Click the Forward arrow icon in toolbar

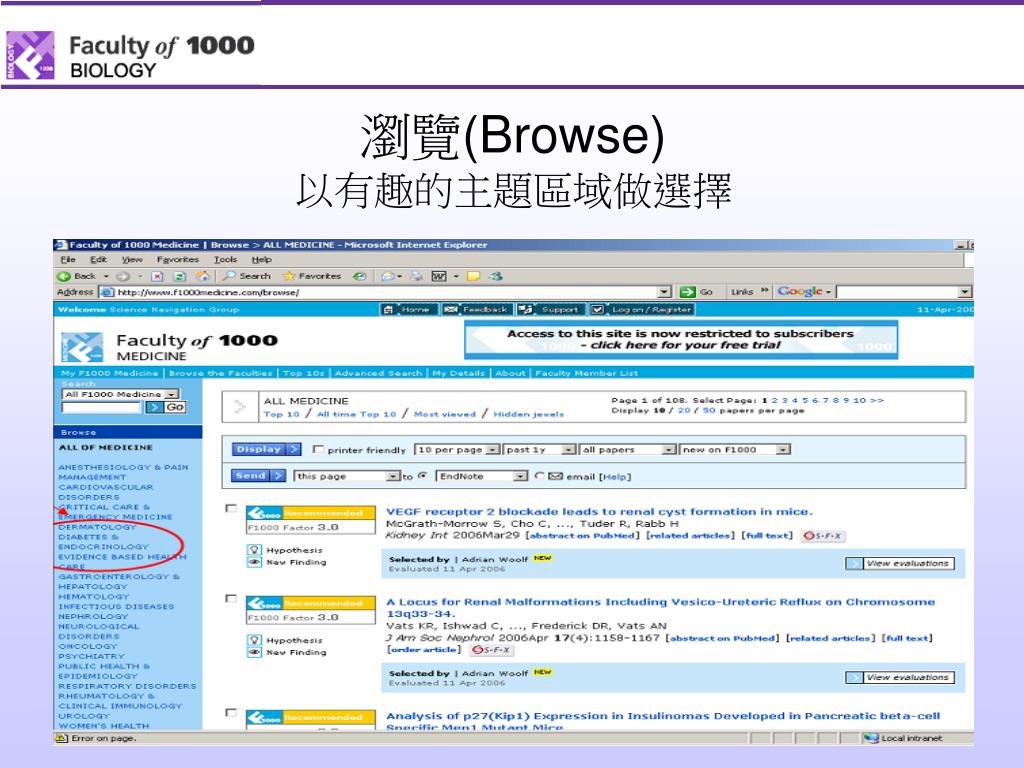[x=123, y=276]
